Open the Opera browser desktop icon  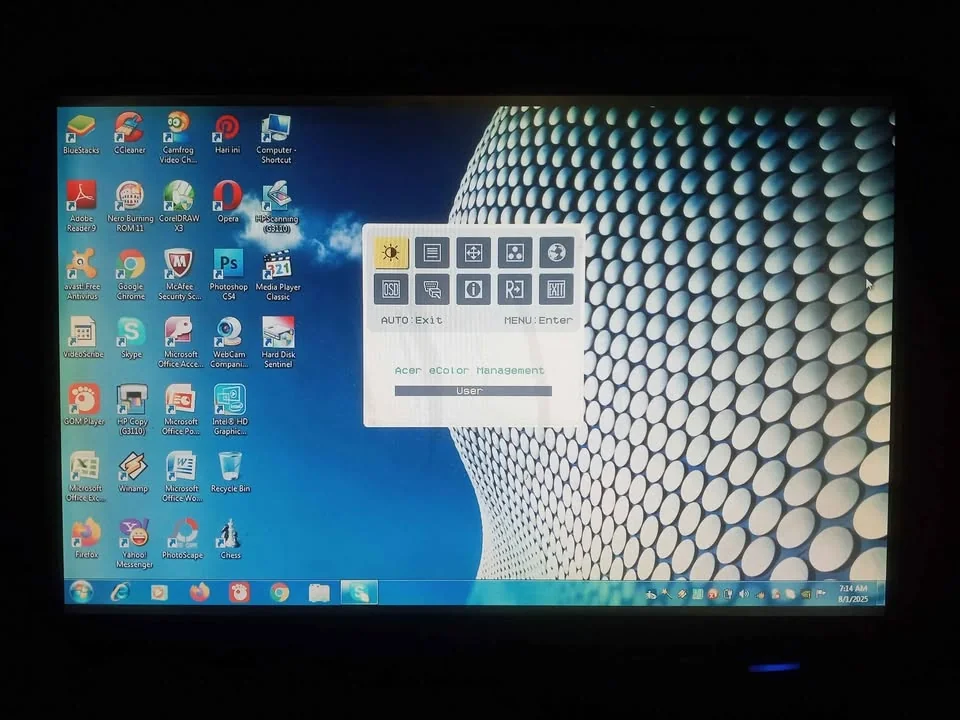228,202
